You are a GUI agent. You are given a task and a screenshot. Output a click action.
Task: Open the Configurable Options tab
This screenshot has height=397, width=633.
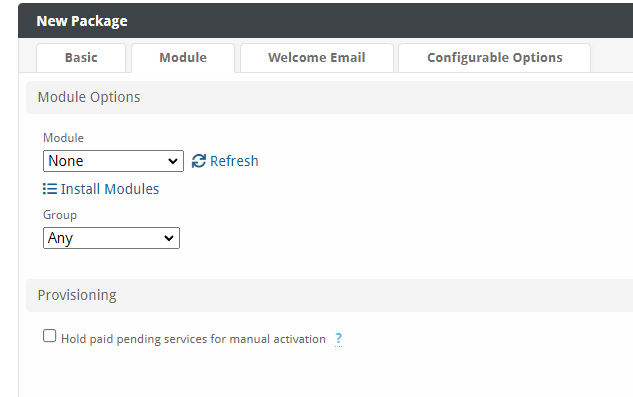(495, 58)
